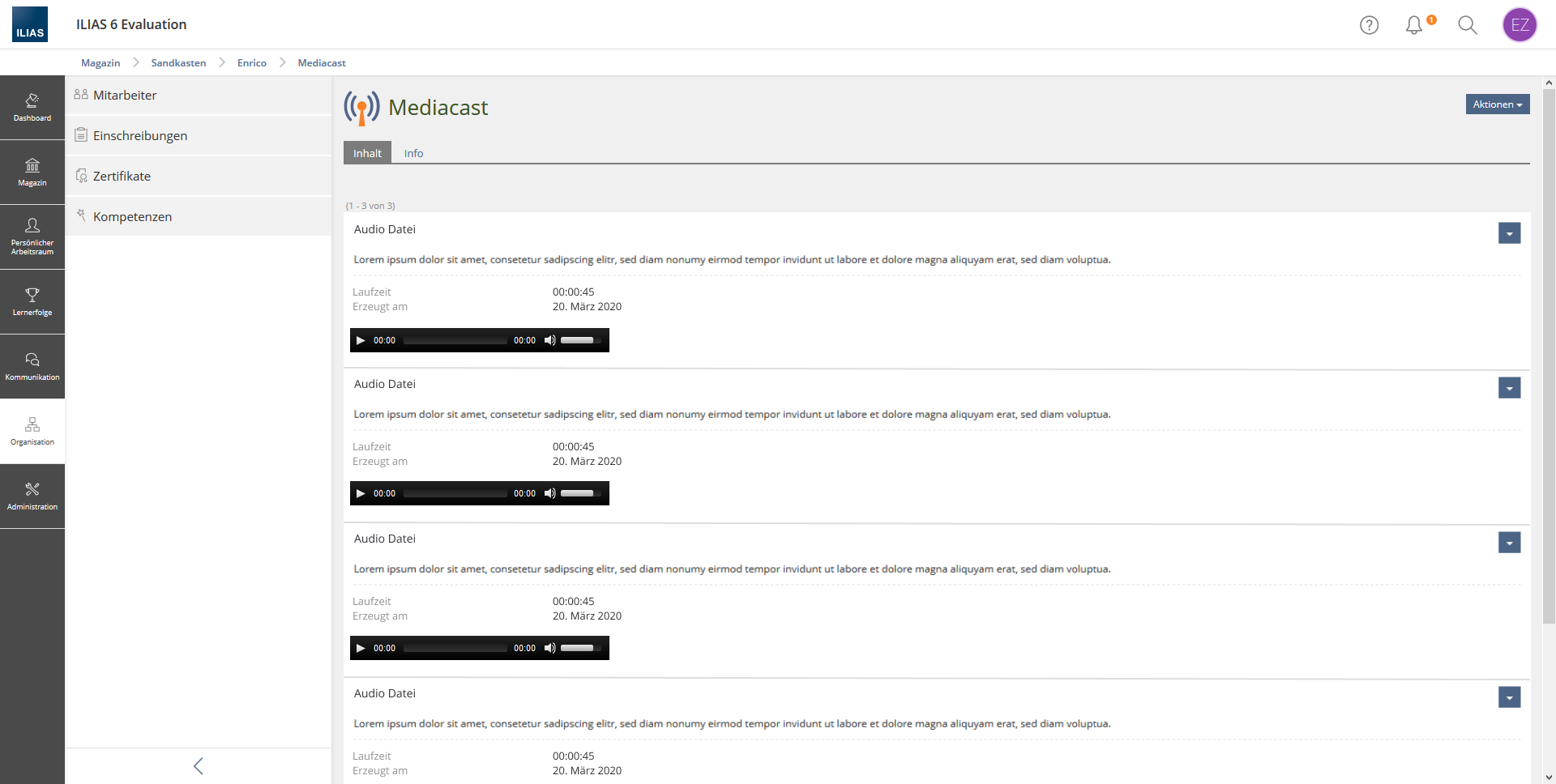Open the search magnifier icon

1467,25
